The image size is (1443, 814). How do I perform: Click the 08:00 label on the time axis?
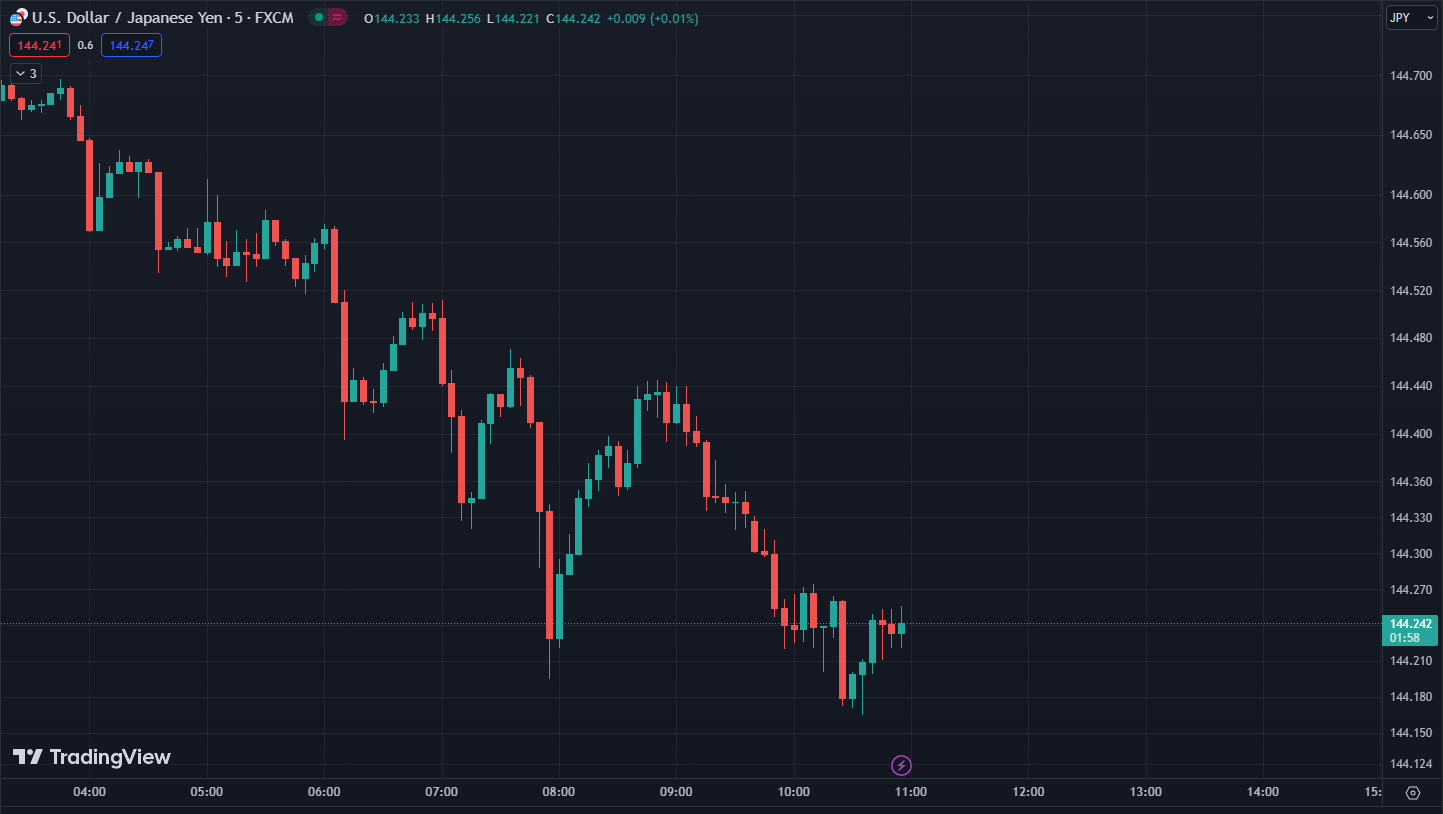(559, 793)
